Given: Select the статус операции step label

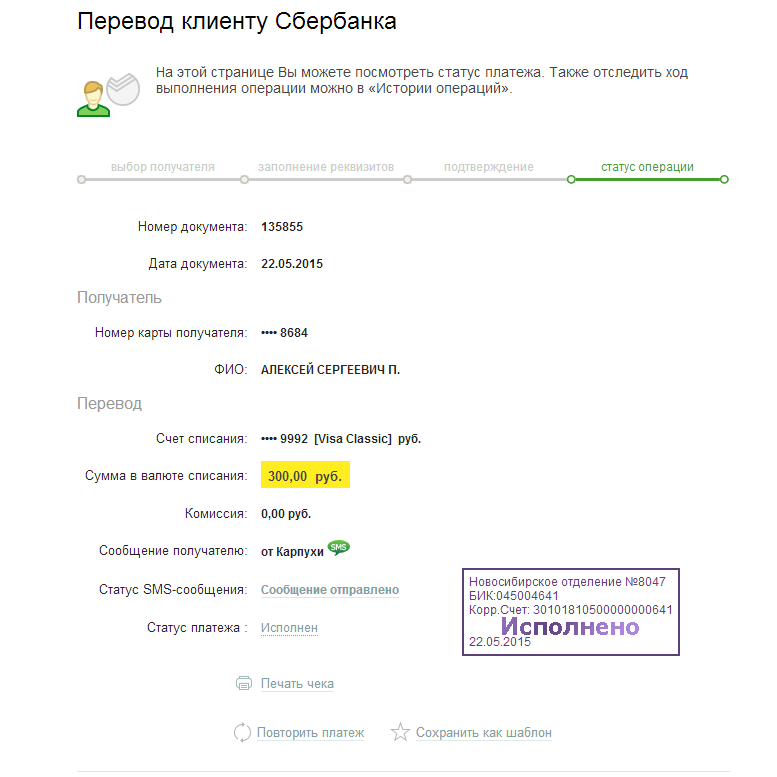Looking at the screenshot, I should (x=647, y=167).
